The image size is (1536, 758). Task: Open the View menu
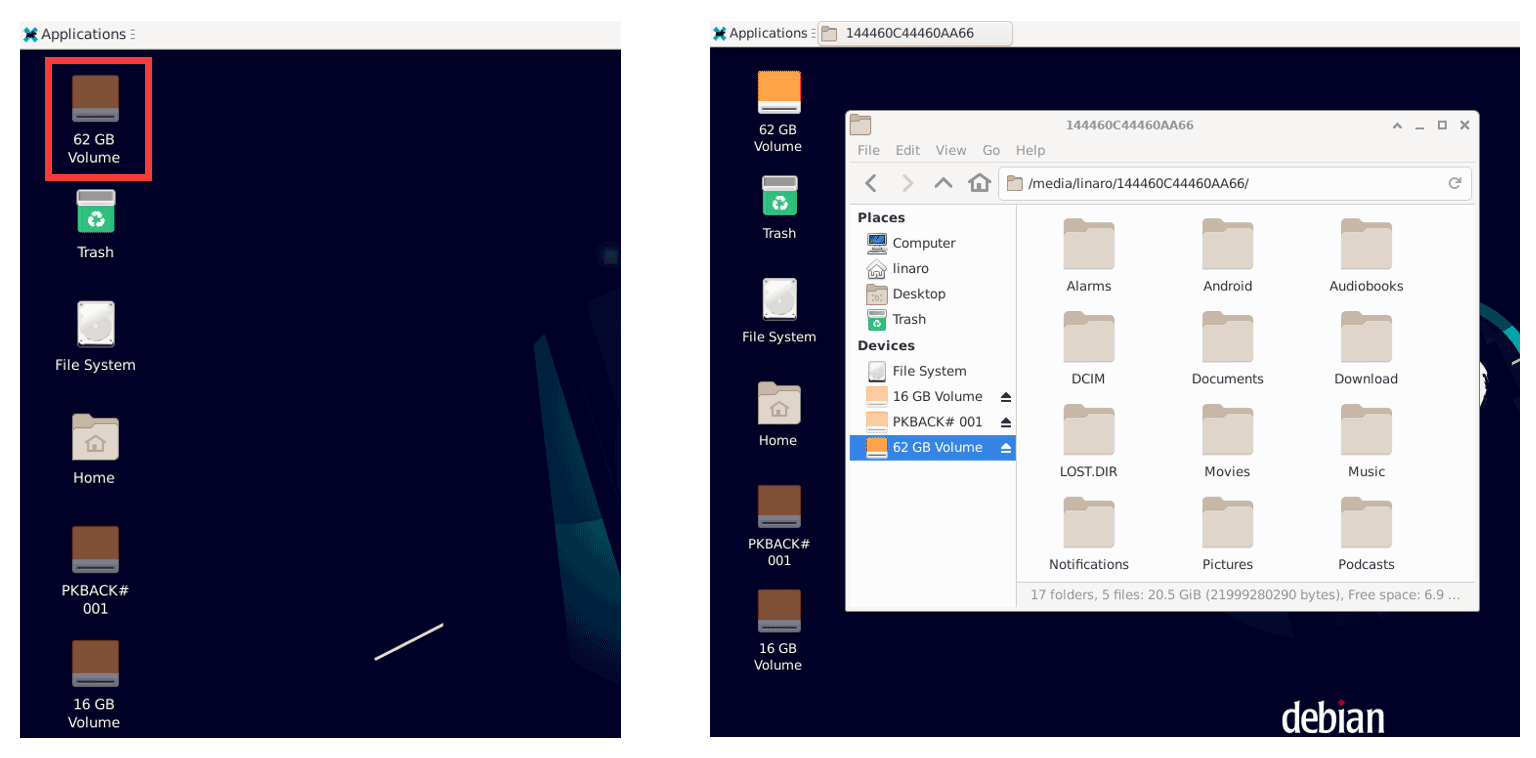tap(951, 150)
